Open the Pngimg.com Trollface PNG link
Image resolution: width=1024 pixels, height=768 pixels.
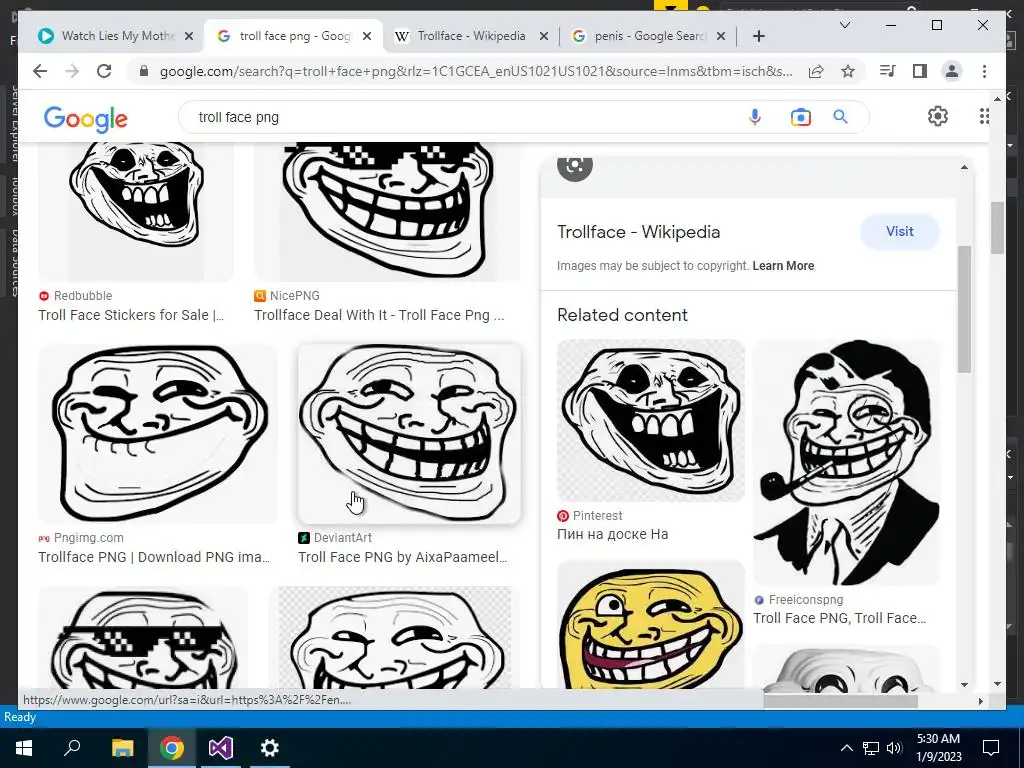(153, 557)
